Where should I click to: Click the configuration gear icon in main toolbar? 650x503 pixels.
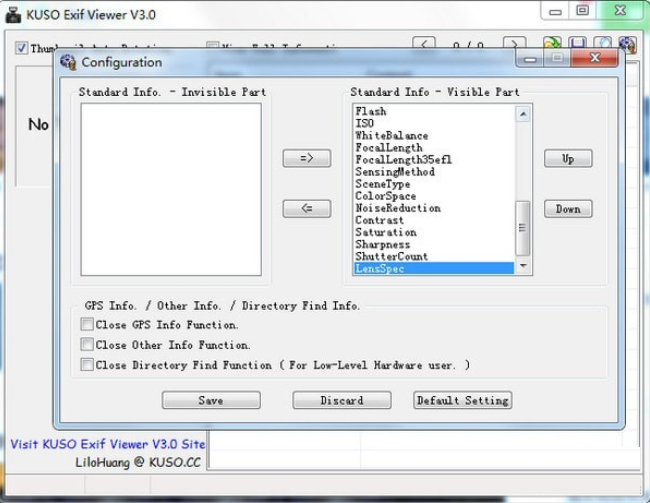pos(627,44)
